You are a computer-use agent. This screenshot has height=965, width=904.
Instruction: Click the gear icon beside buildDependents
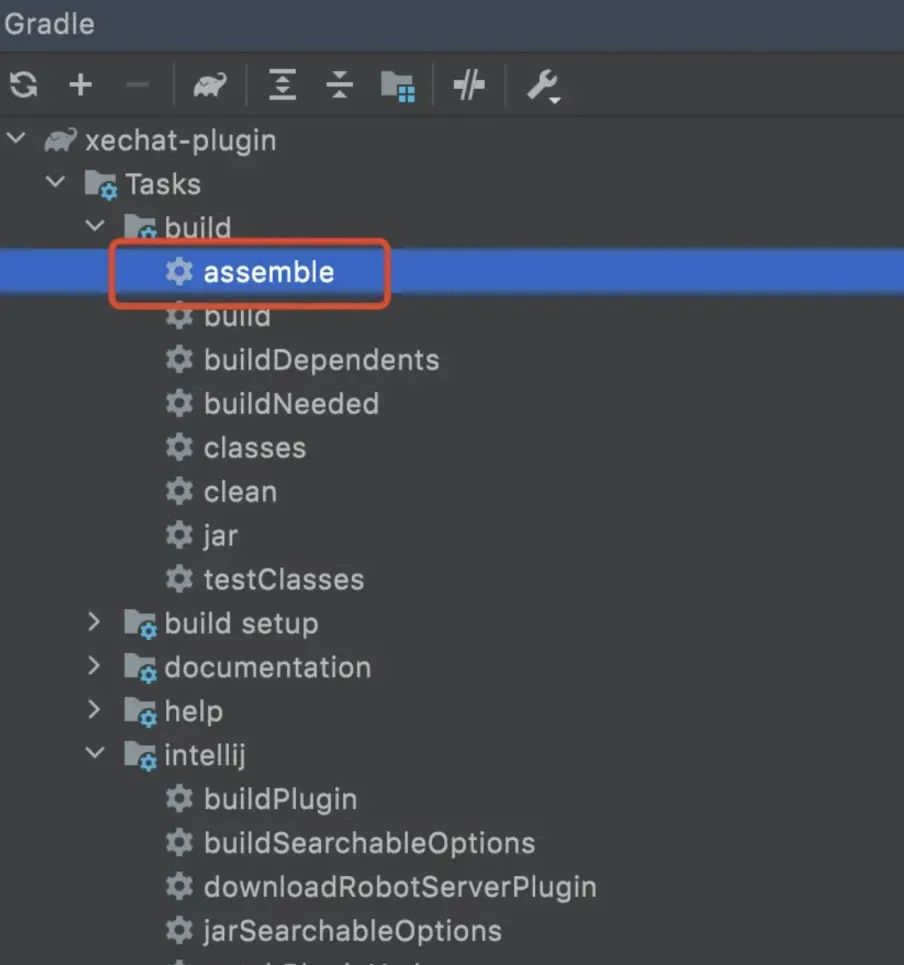click(x=179, y=359)
